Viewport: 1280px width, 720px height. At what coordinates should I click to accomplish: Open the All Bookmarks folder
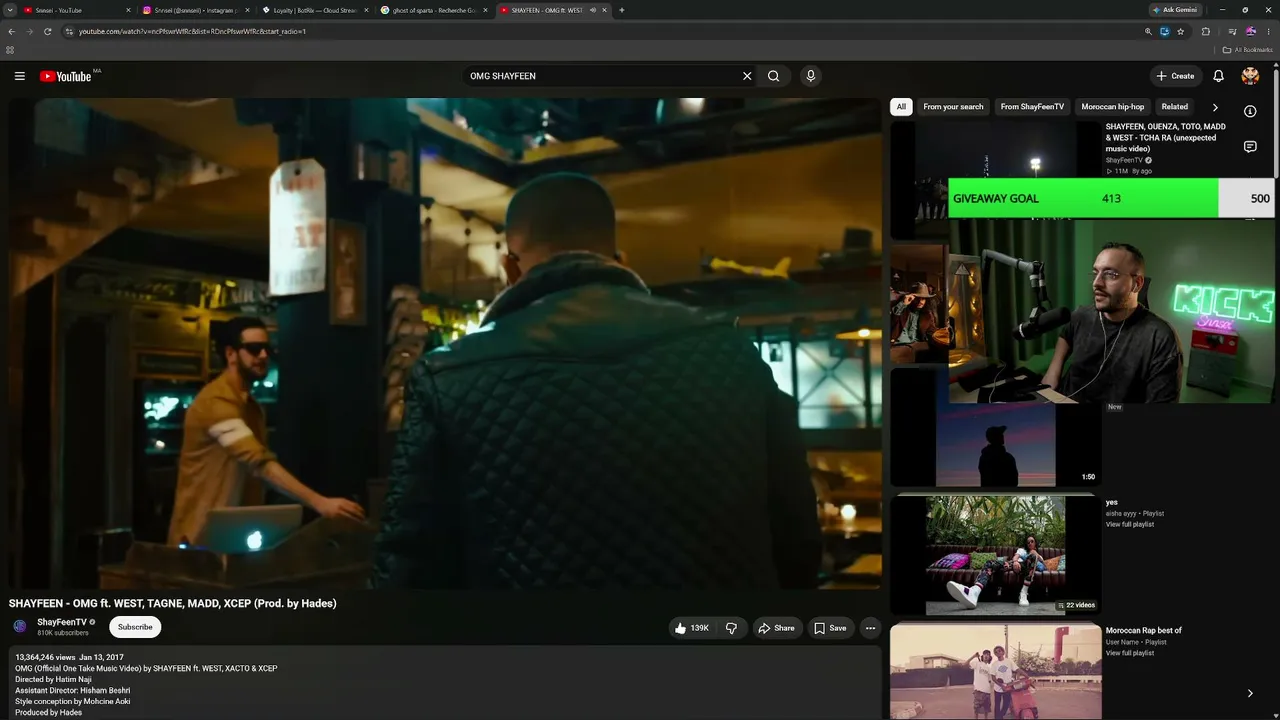pos(1247,49)
